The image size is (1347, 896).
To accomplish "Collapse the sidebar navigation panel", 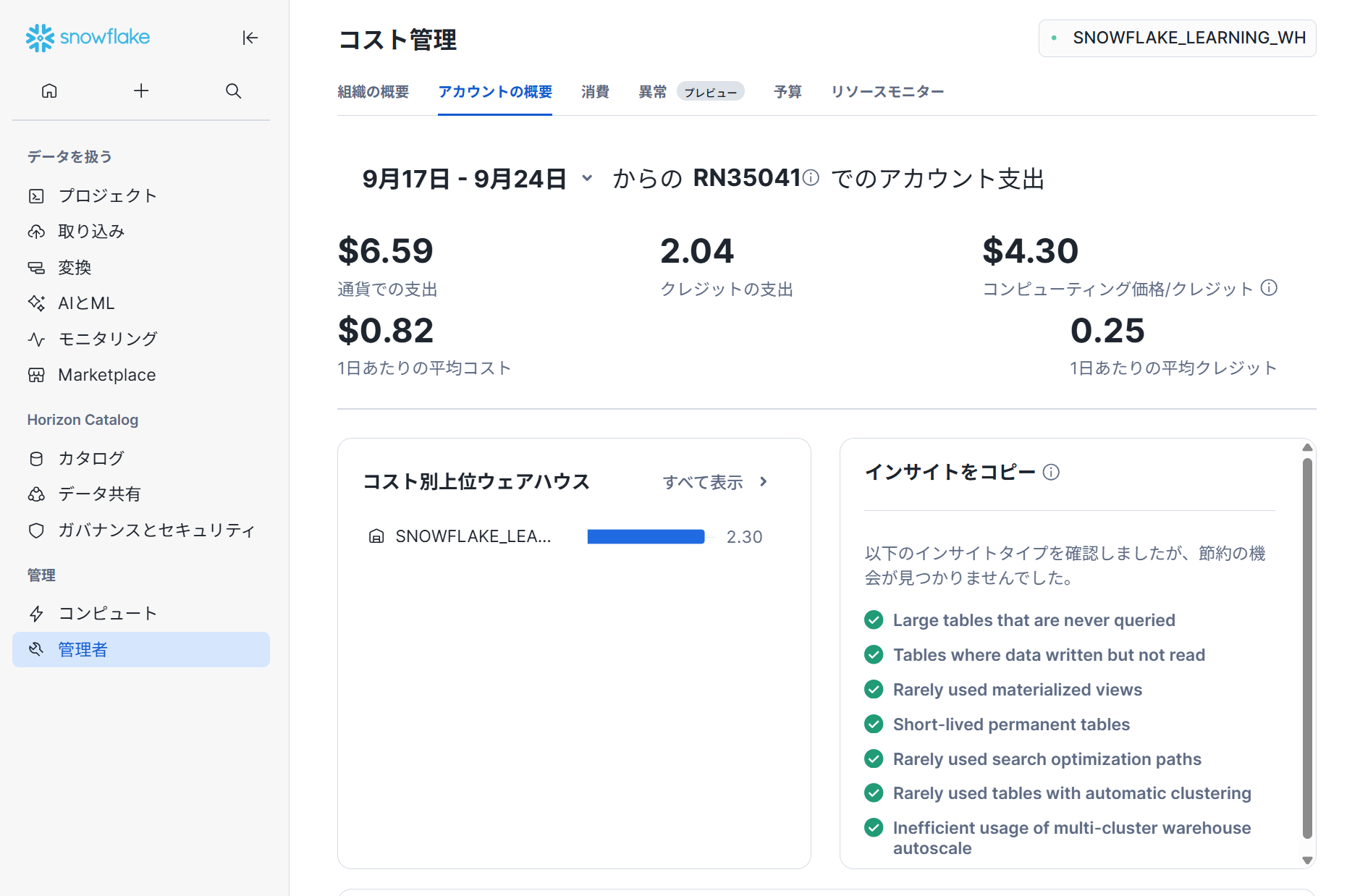I will tap(250, 38).
